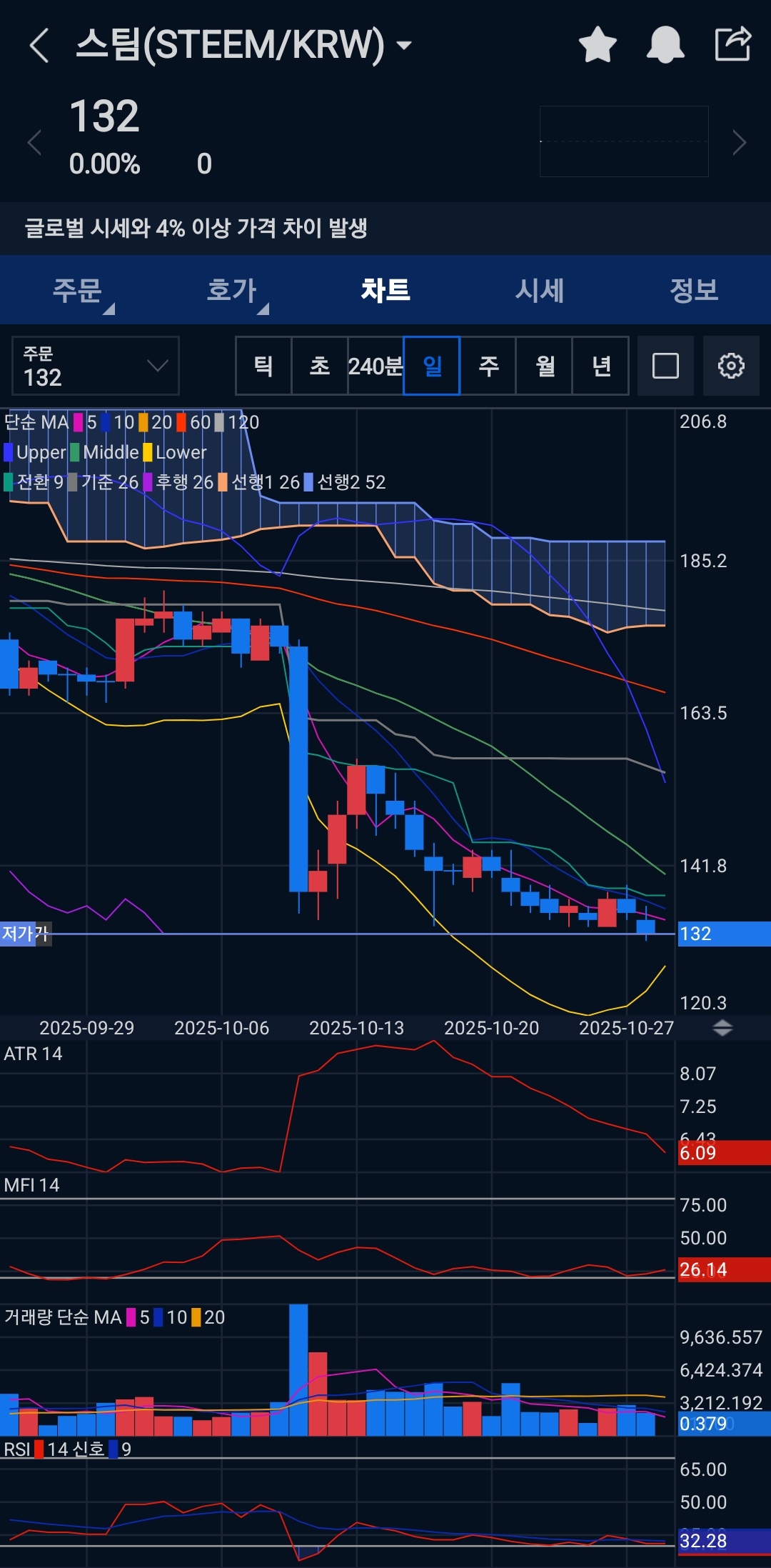The height and width of the screenshot is (1568, 771).
Task: Switch to the 시세 tab
Action: pos(540,290)
